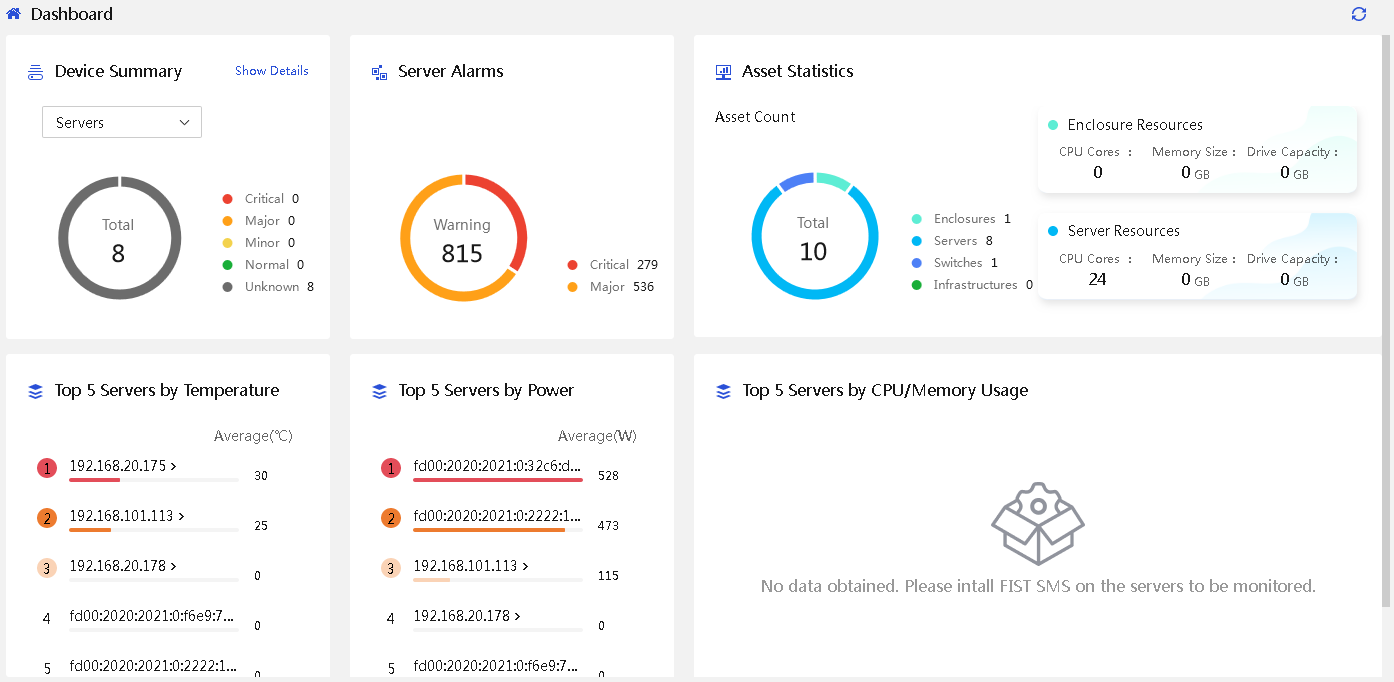This screenshot has height=682, width=1394.
Task: Open server 192.168.101.113 in Power list
Action: 471,566
